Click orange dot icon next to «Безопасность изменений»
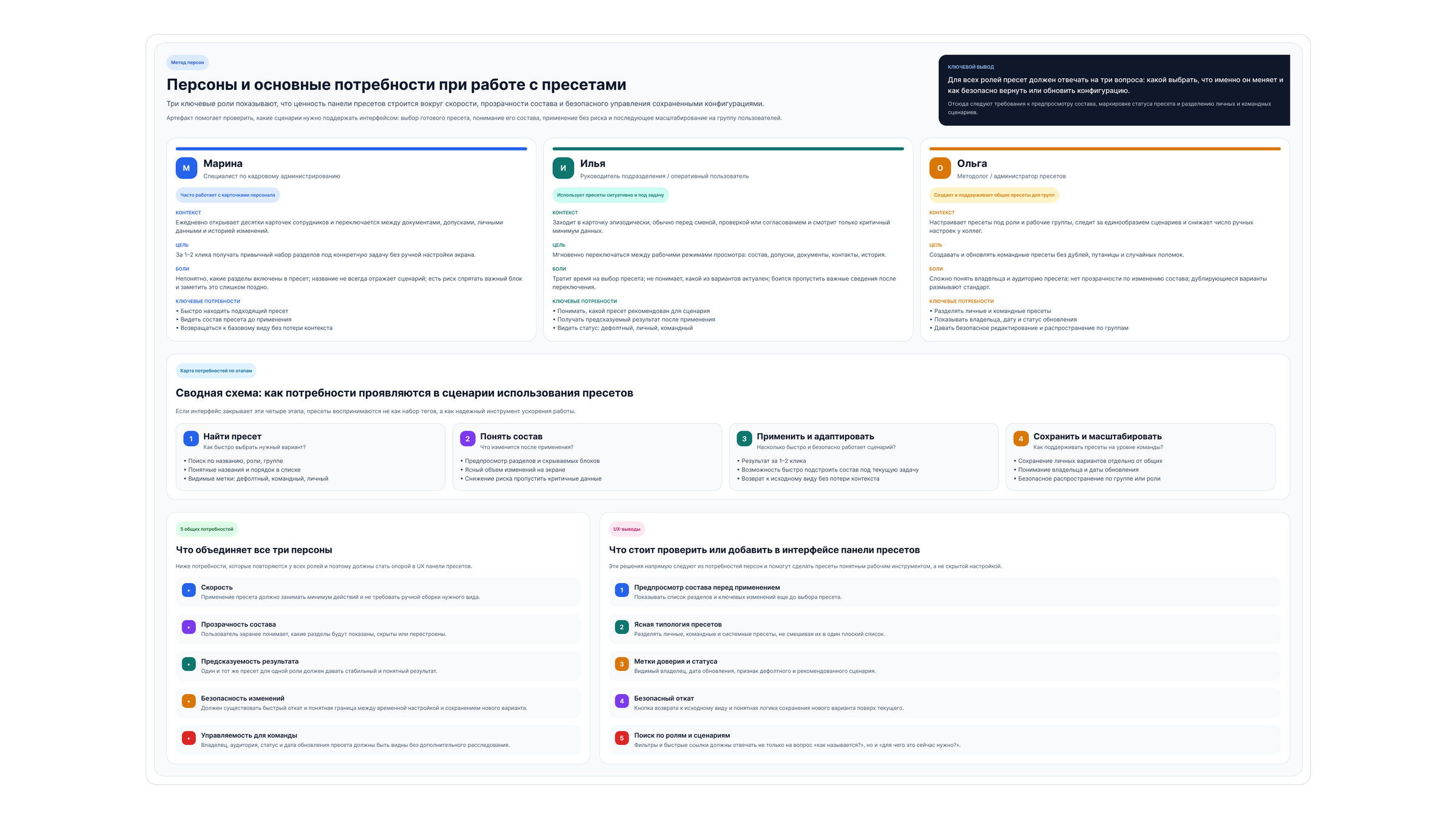 (x=189, y=701)
